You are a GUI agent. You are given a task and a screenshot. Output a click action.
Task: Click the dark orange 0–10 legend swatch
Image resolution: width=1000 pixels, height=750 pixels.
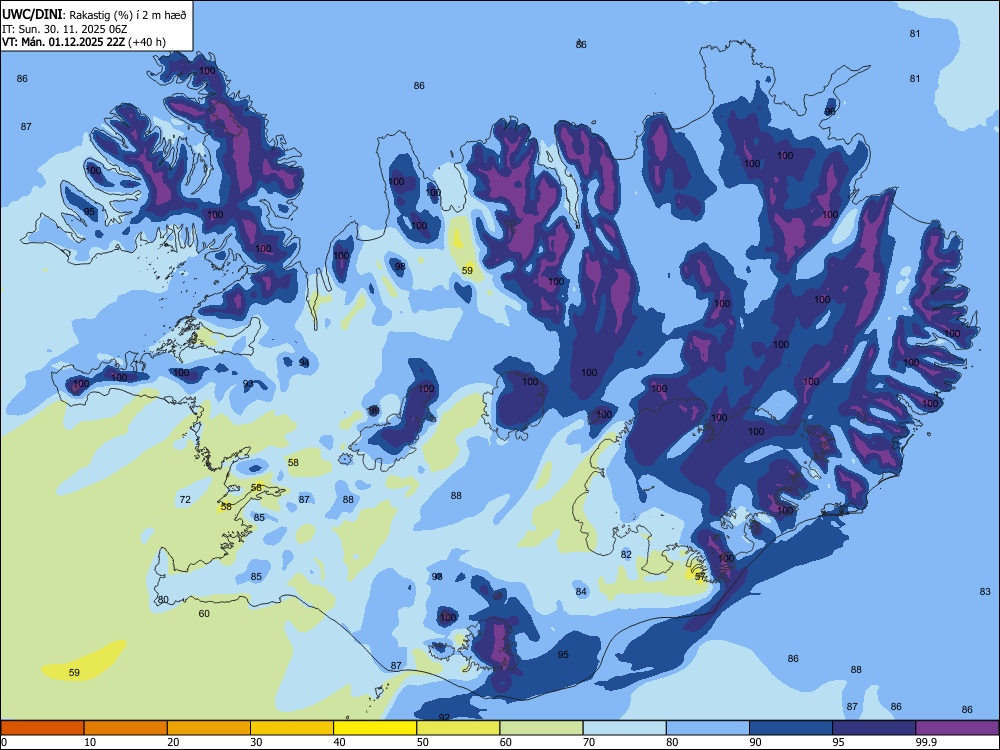pyautogui.click(x=42, y=728)
